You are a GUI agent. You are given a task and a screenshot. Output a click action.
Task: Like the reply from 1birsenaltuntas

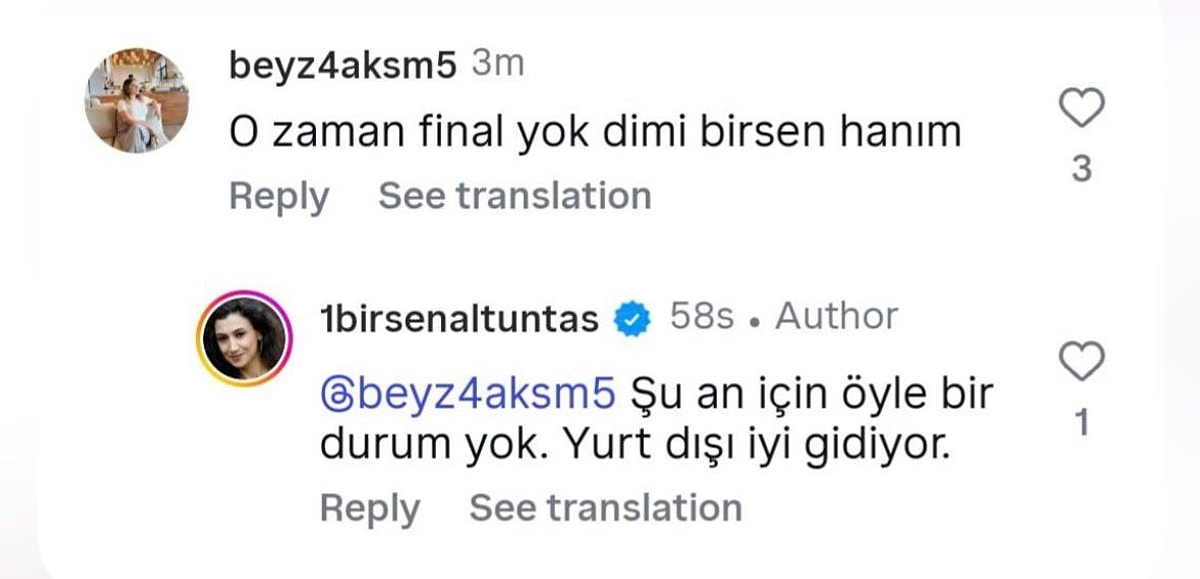(x=1081, y=361)
